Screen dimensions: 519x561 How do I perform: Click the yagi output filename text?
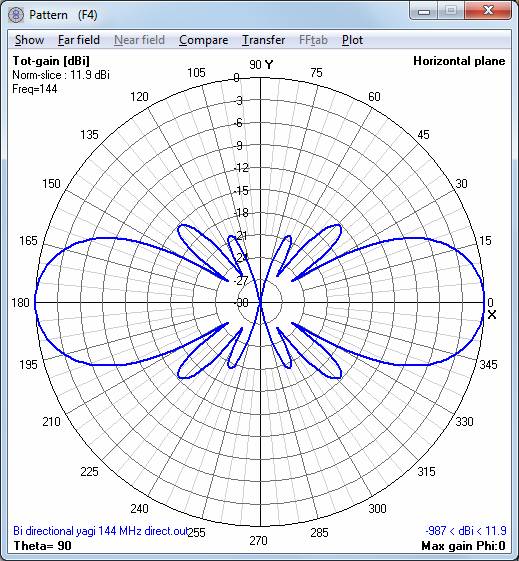[101, 531]
